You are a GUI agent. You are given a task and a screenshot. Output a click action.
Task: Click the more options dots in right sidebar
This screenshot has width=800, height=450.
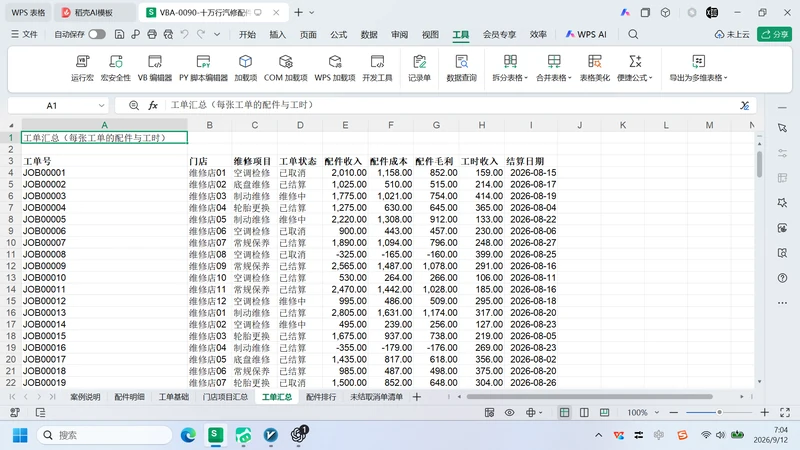click(782, 303)
